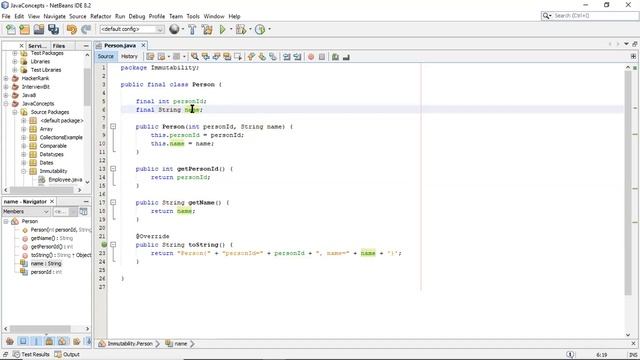Open the Refactor menu

(x=100, y=16)
